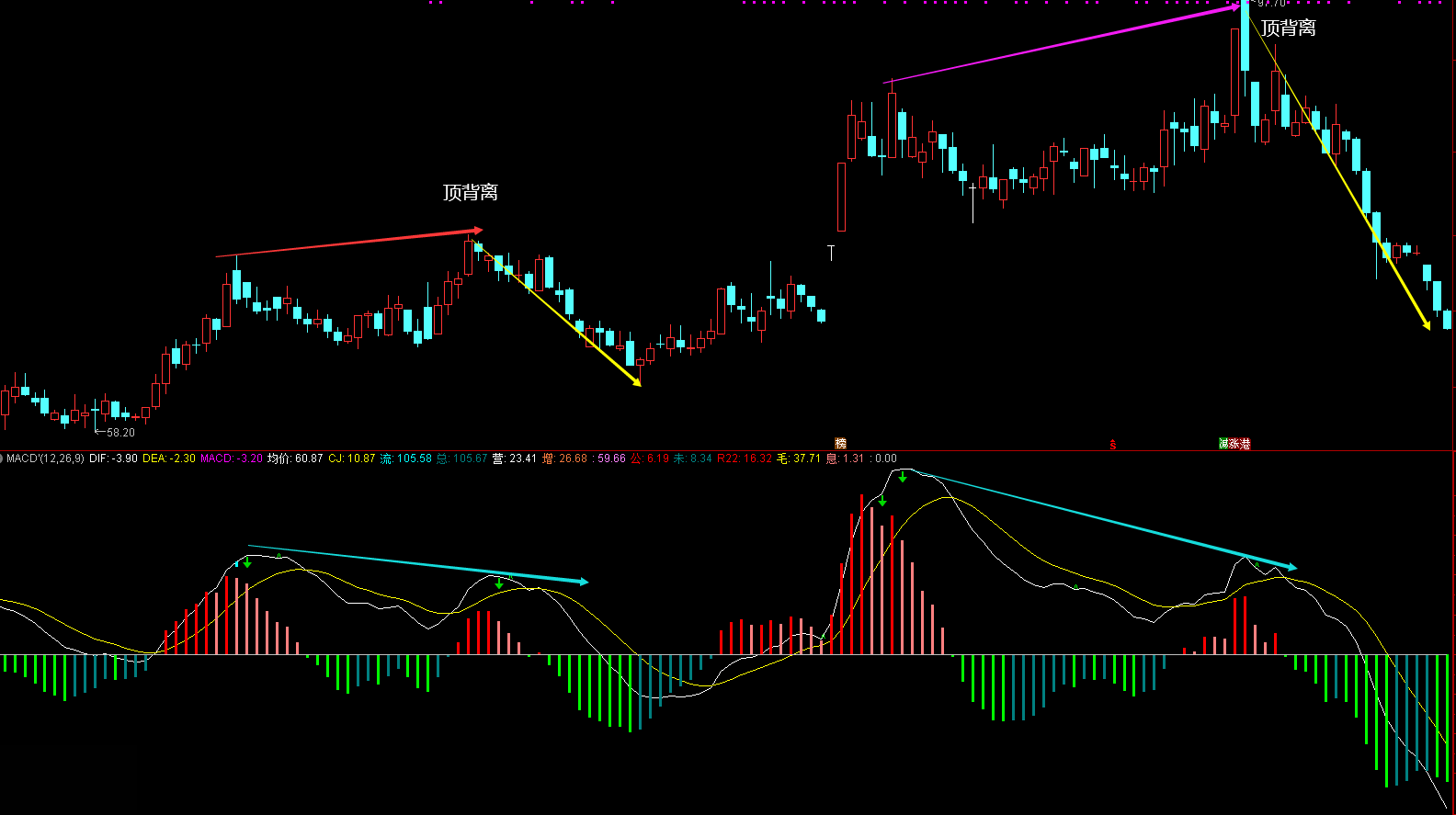Click the 息: 1.31 value
This screenshot has width=1456, height=815.
[846, 458]
